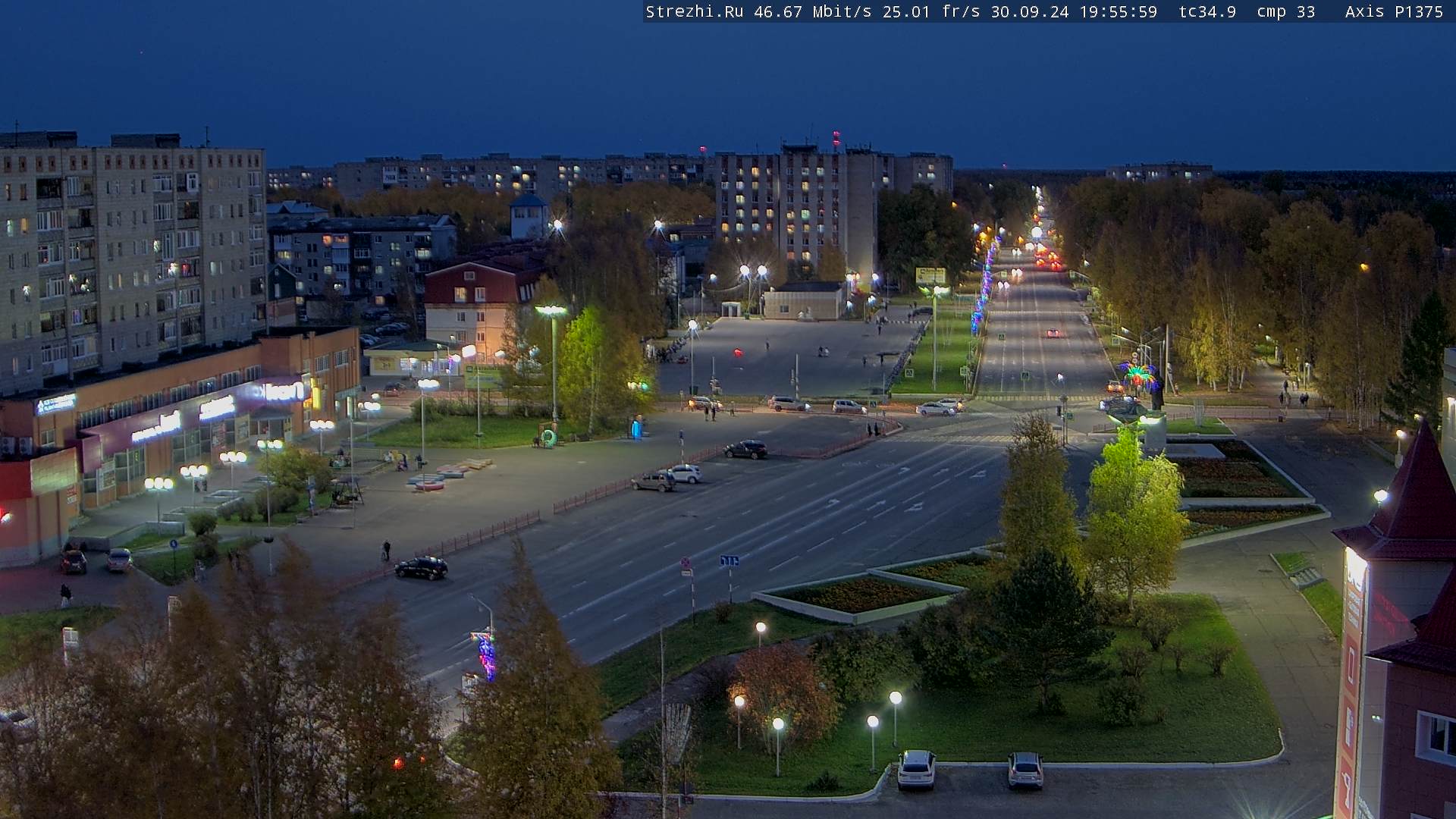Select the tc34.9 reading
This screenshot has height=819, width=1456.
point(1207,12)
